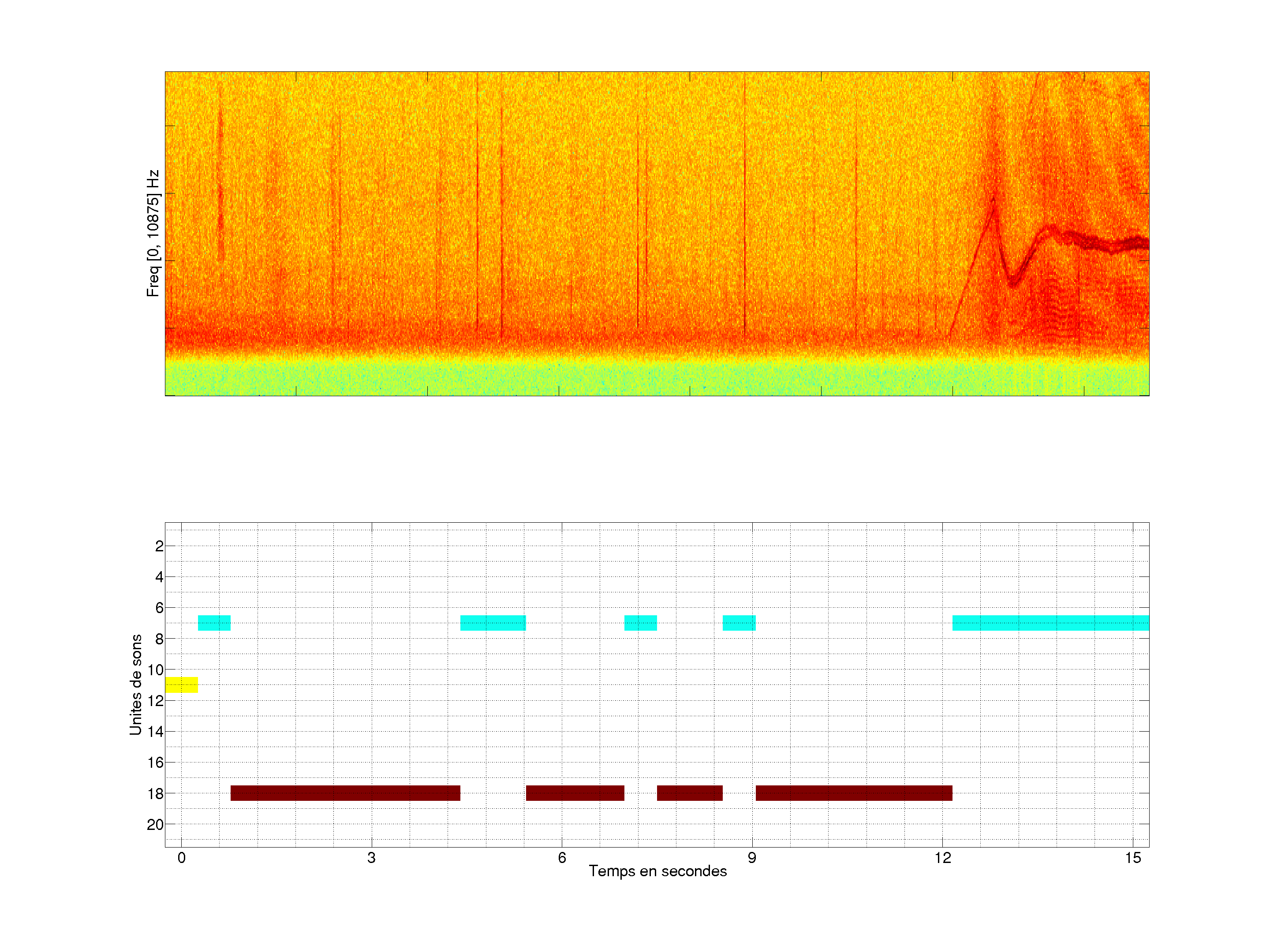Click the whistle contour peak in spectrogram
This screenshot has width=1270, height=952.
point(993,200)
